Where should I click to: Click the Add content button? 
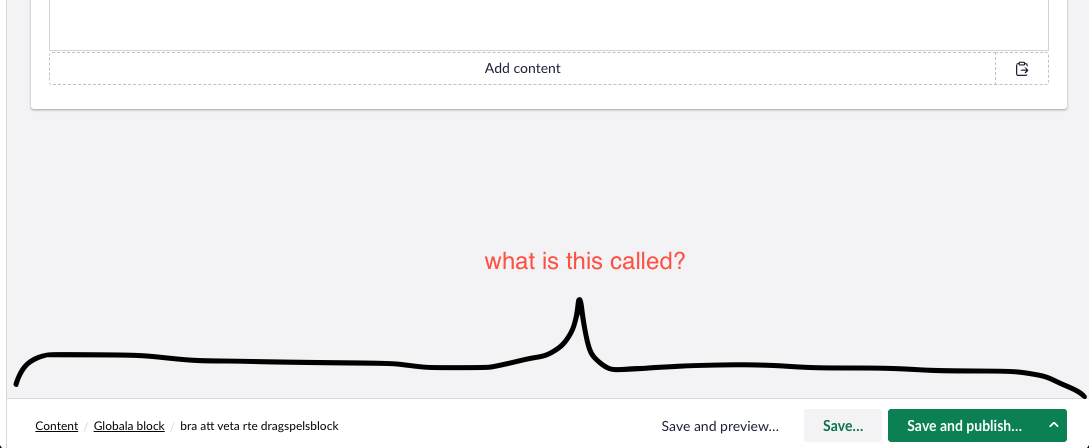pos(522,68)
